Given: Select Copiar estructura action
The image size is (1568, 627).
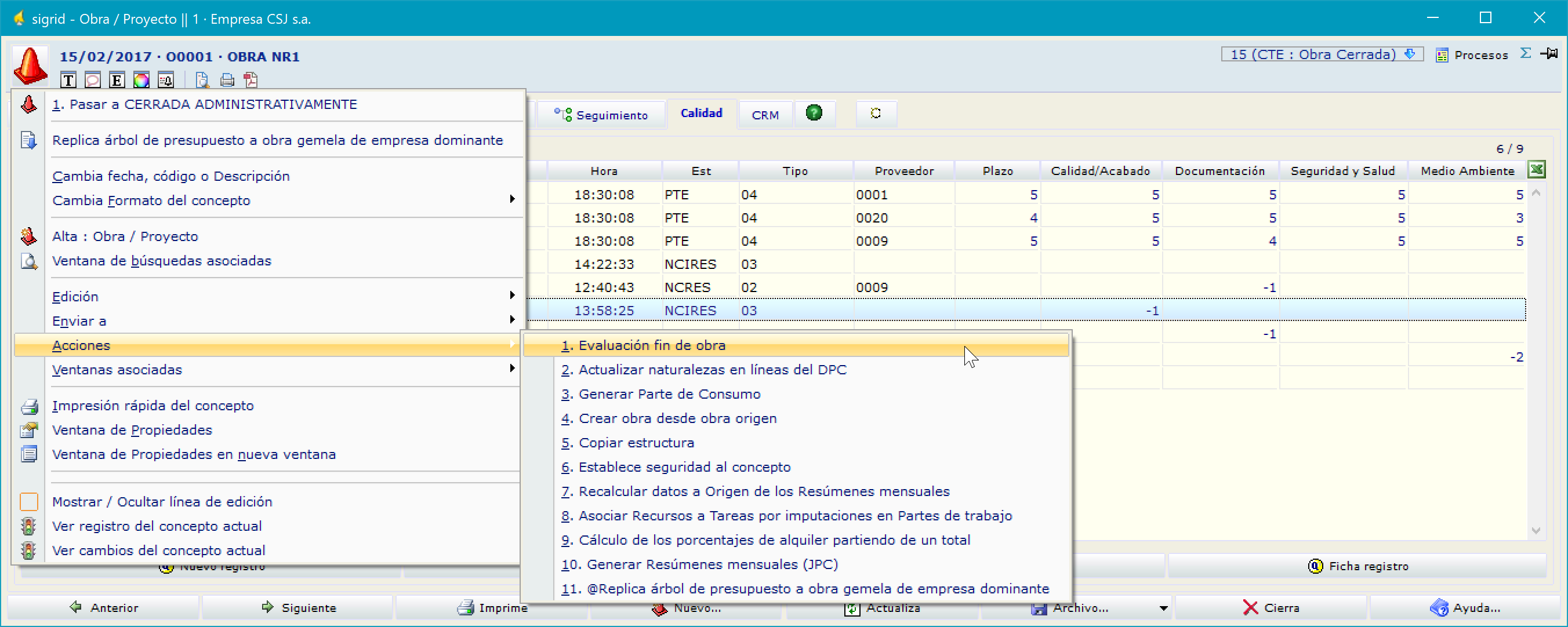Looking at the screenshot, I should [x=796, y=443].
